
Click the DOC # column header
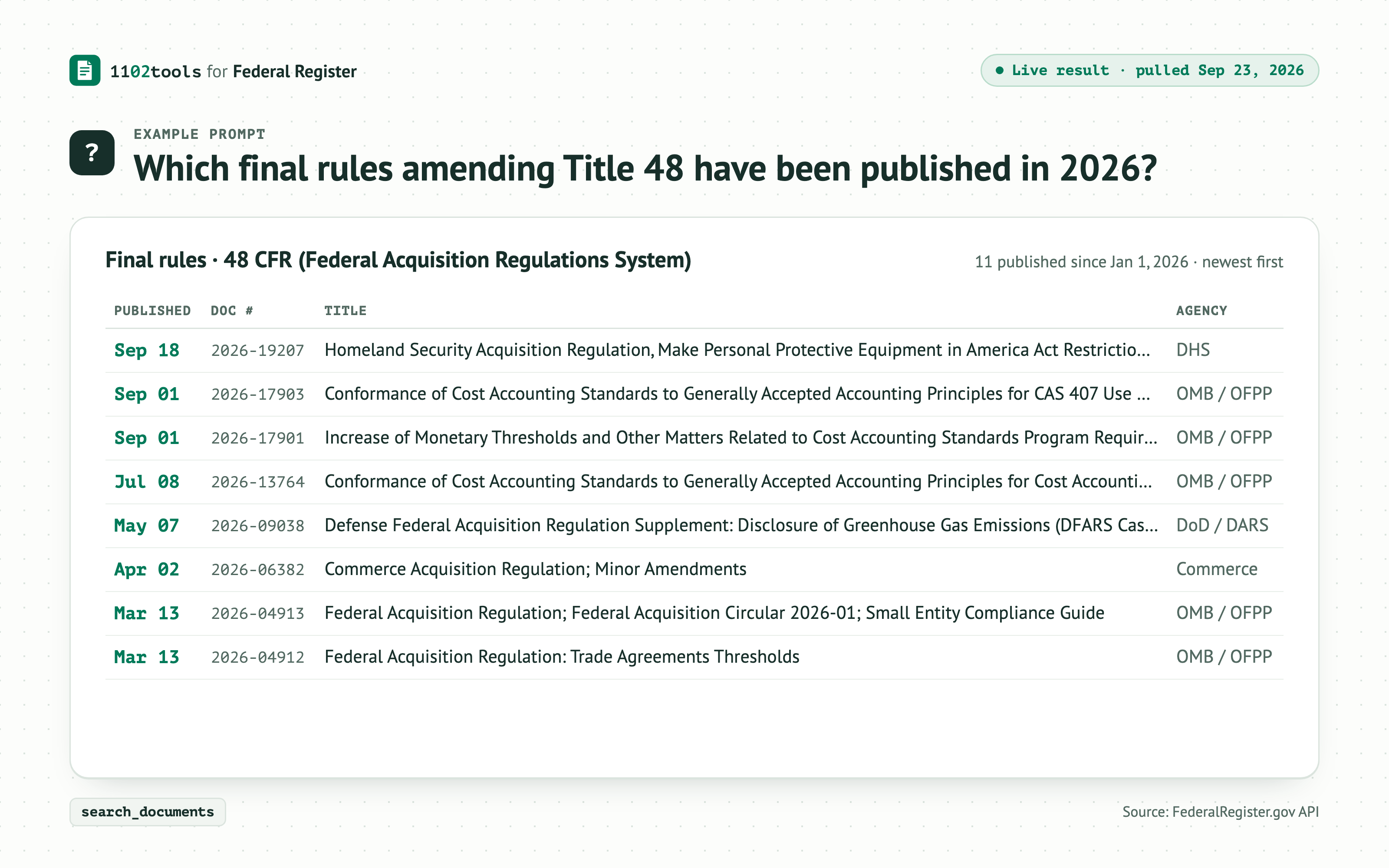click(x=232, y=311)
